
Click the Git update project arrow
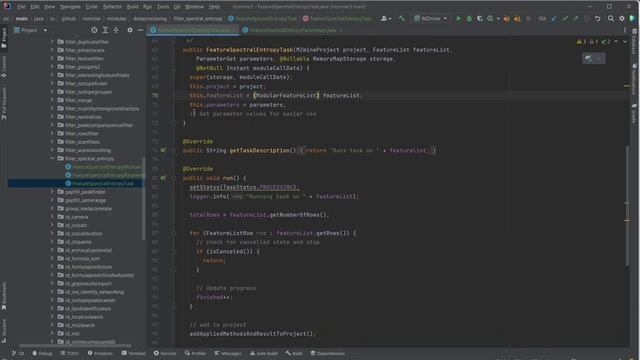click(x=554, y=18)
